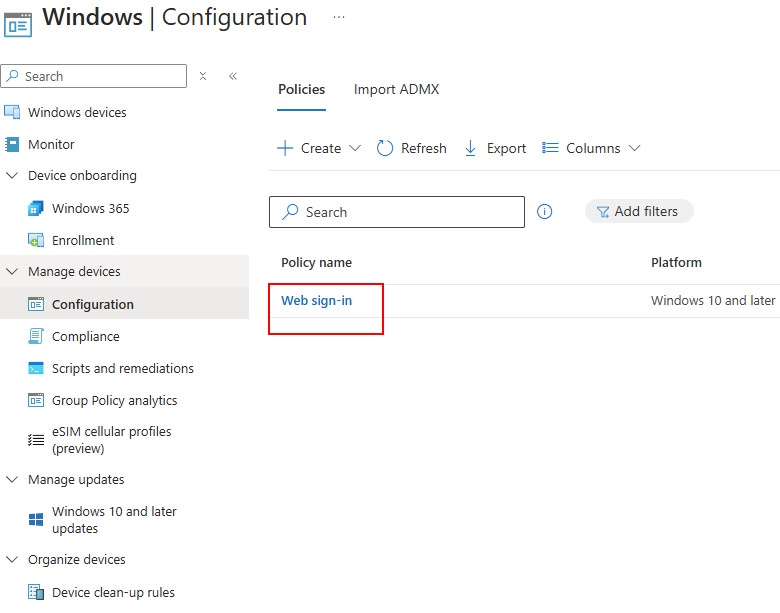Sort by Policy name column header

316,263
